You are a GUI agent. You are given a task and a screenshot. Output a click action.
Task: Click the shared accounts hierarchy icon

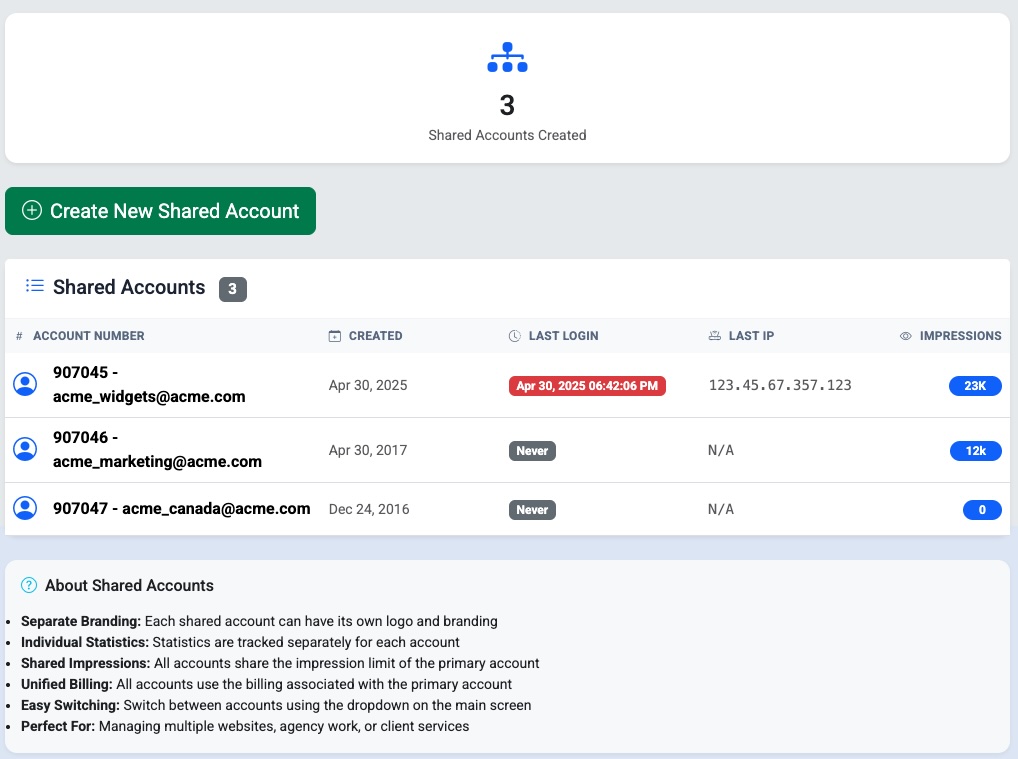pyautogui.click(x=507, y=57)
